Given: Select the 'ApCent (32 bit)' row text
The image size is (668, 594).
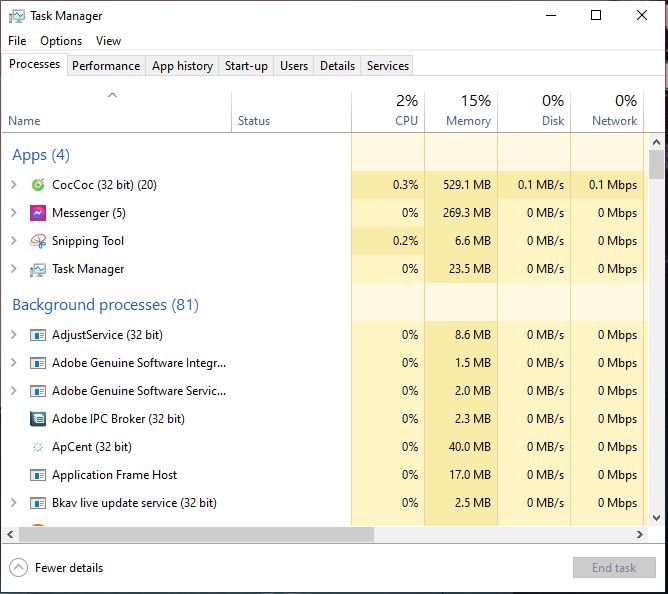Looking at the screenshot, I should coord(92,447).
